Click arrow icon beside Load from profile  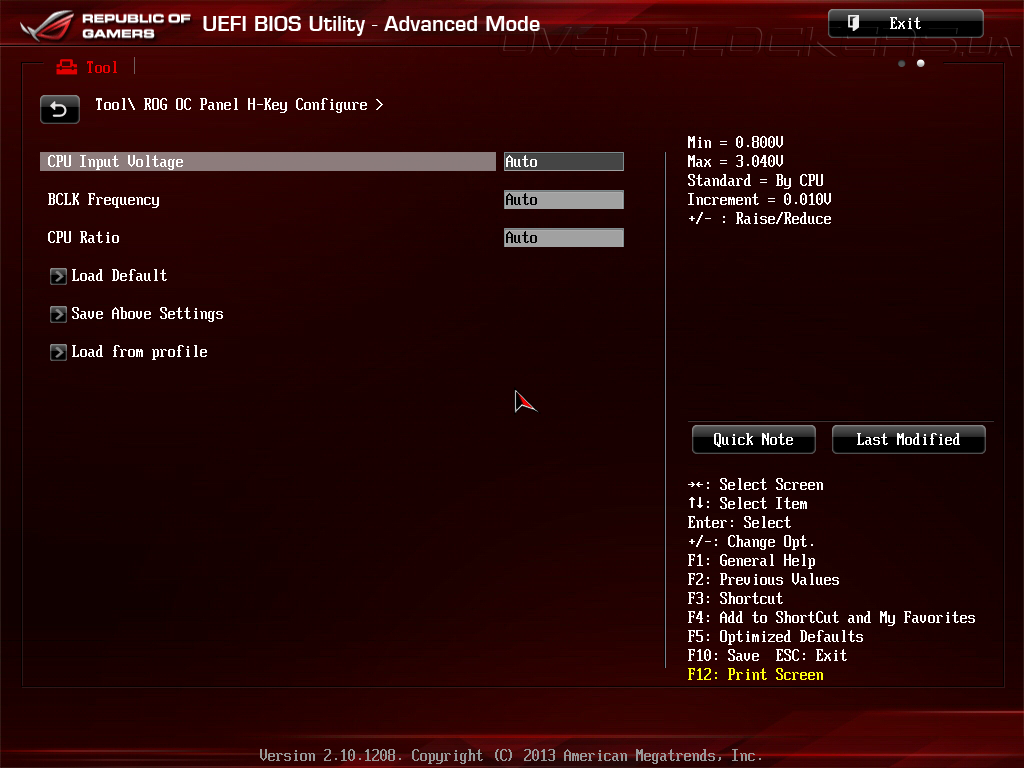pos(58,352)
